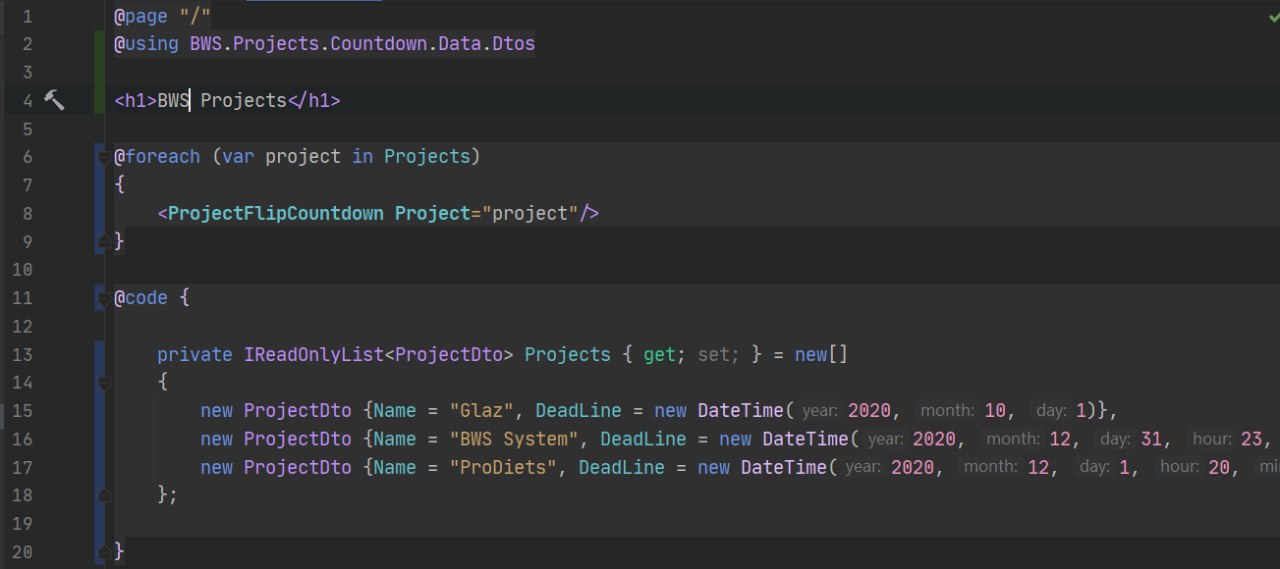Click the heading text "BWS Projects"
Screen dimensions: 1280x569
click(222, 100)
